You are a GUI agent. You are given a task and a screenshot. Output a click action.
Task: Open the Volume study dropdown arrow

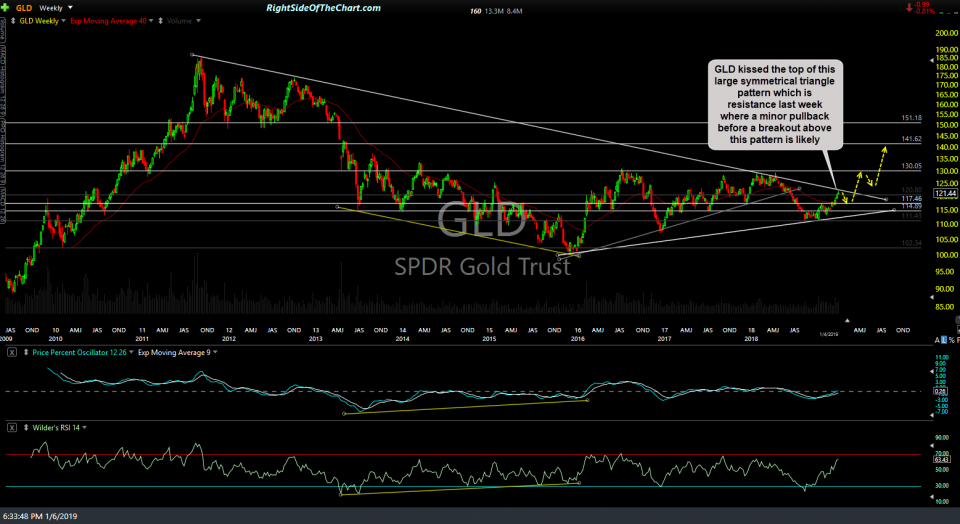[198, 21]
